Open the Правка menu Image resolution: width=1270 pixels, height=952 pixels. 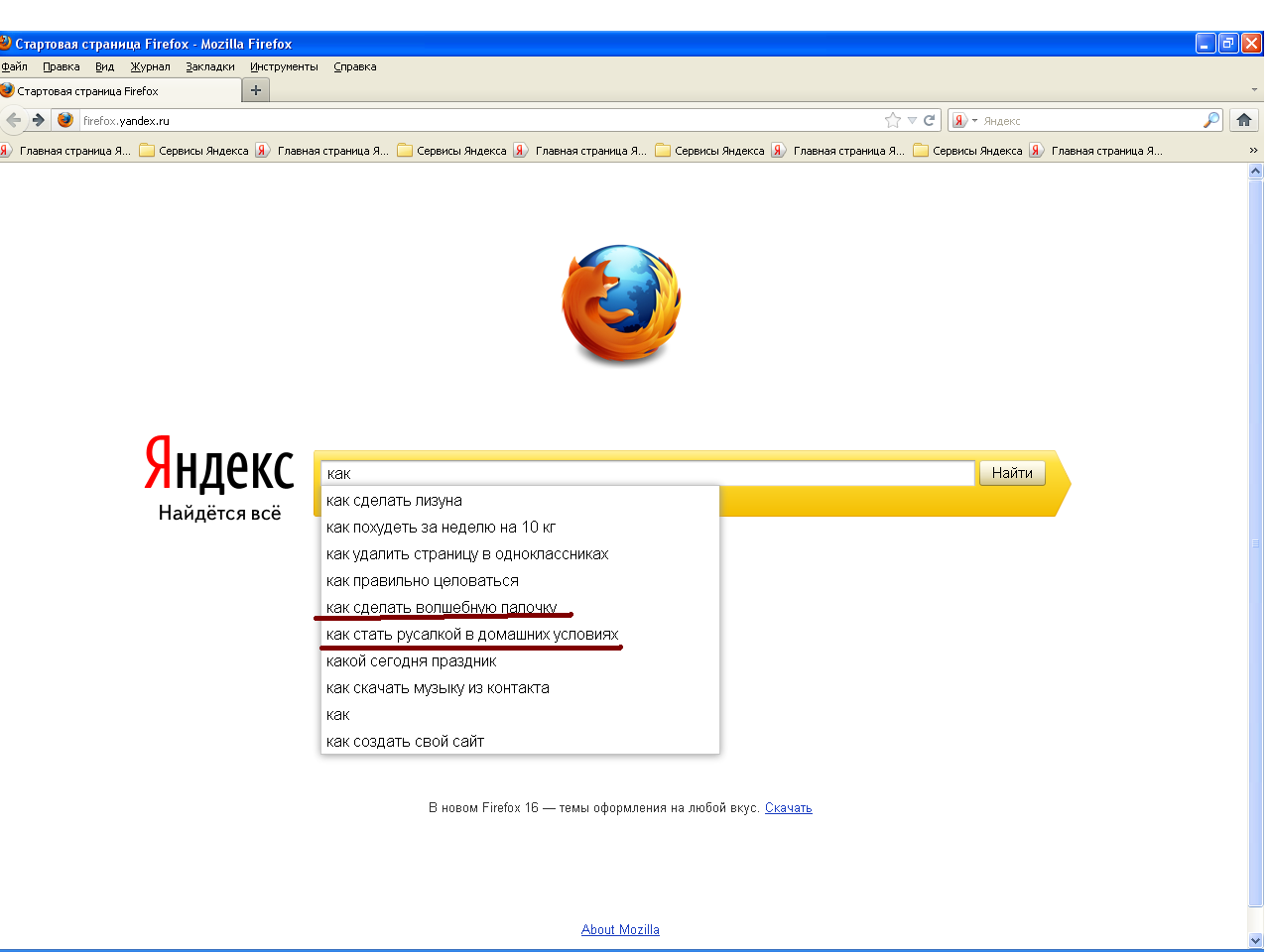pos(62,66)
